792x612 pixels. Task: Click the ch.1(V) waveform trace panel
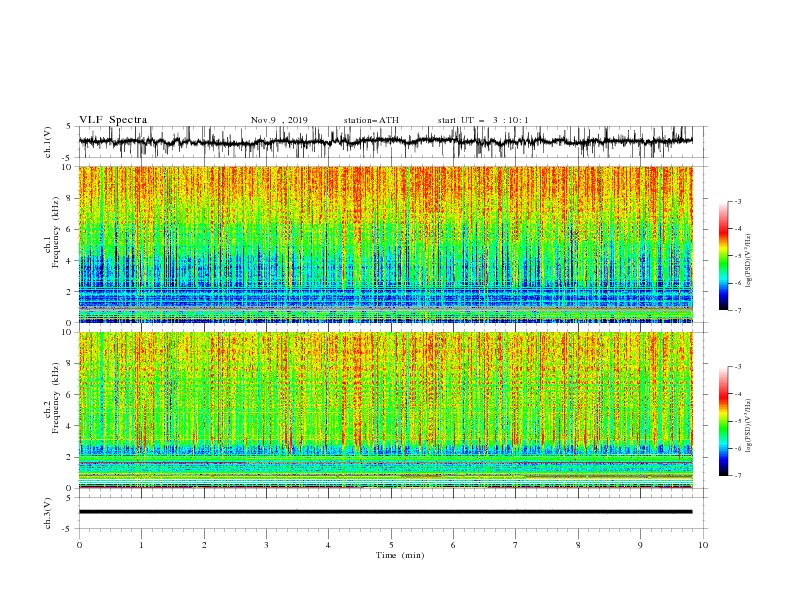click(x=393, y=142)
